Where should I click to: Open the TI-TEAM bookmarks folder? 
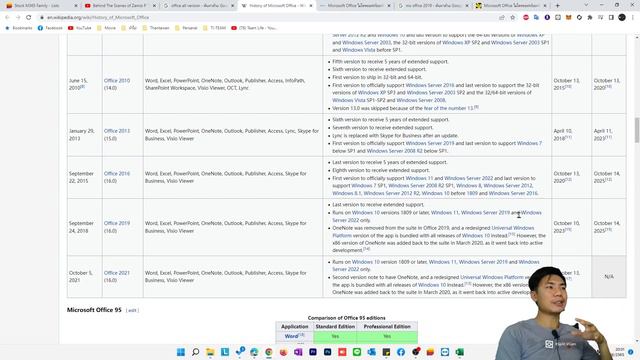214,28
